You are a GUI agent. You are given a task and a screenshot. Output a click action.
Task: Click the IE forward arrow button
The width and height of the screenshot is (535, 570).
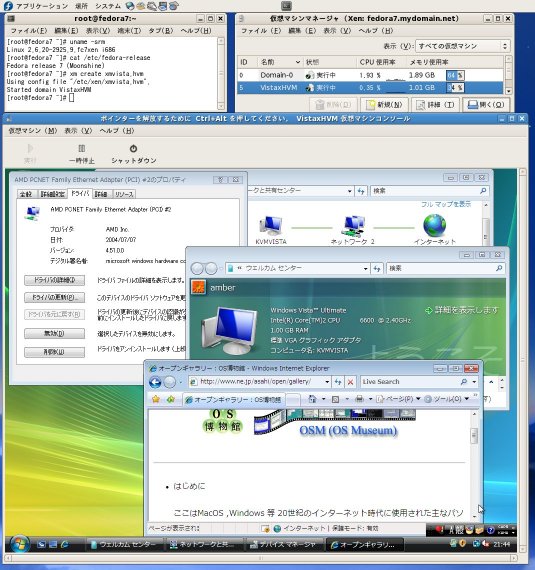170,382
